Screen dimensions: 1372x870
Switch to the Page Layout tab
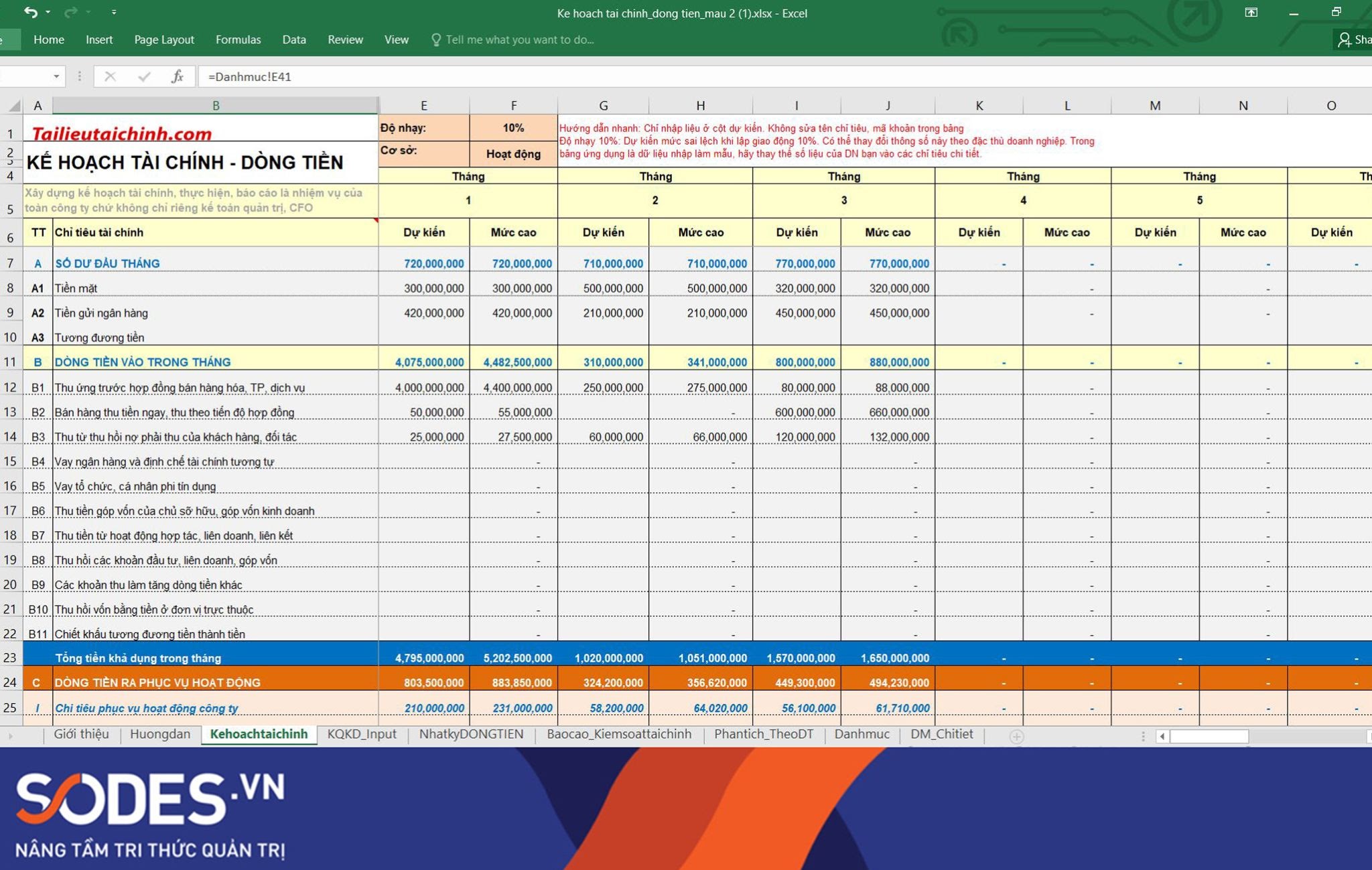(164, 40)
